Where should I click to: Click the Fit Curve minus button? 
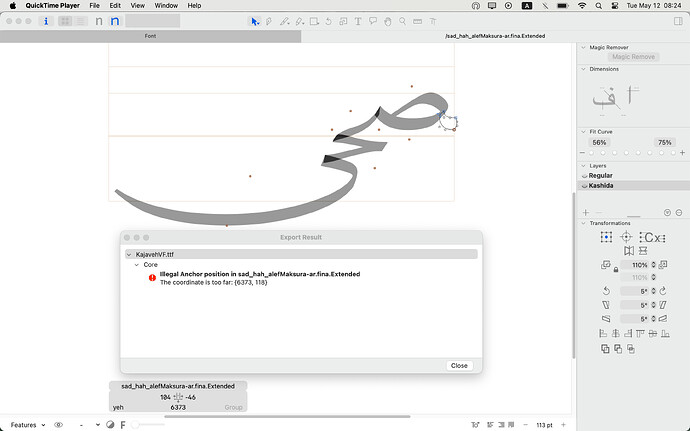pos(583,153)
